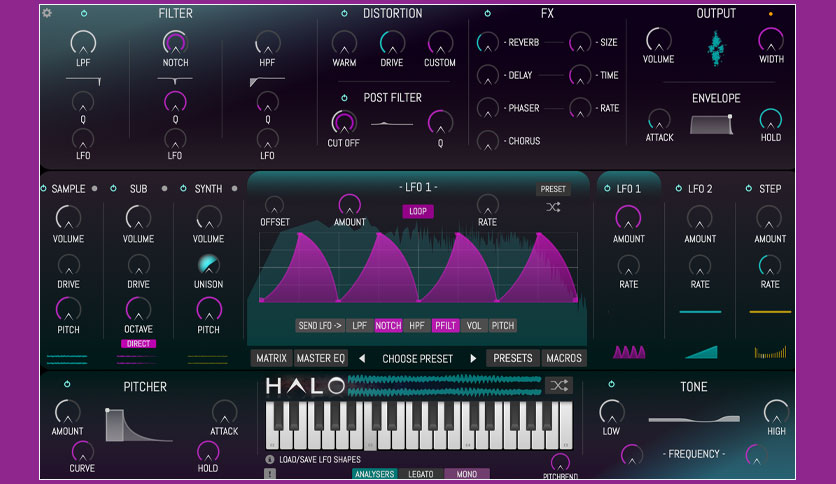The height and width of the screenshot is (484, 836).
Task: Toggle the SAMPLE layer power button
Action: tap(44, 188)
